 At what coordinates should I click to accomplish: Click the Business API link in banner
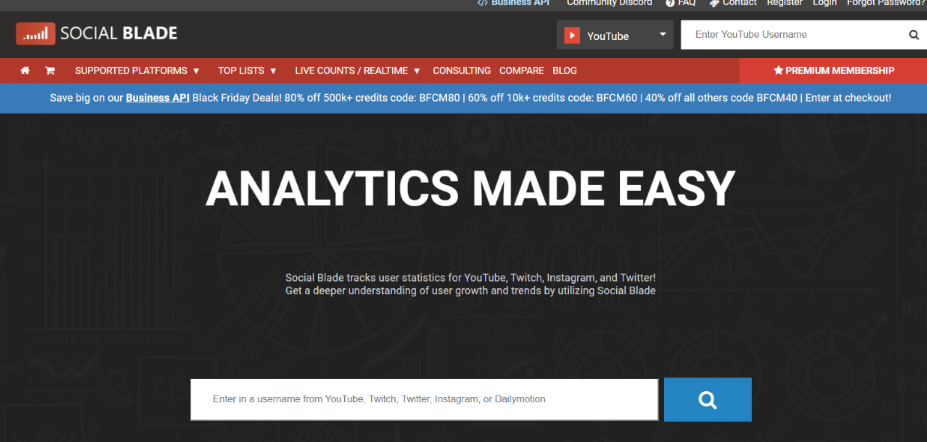pyautogui.click(x=157, y=98)
